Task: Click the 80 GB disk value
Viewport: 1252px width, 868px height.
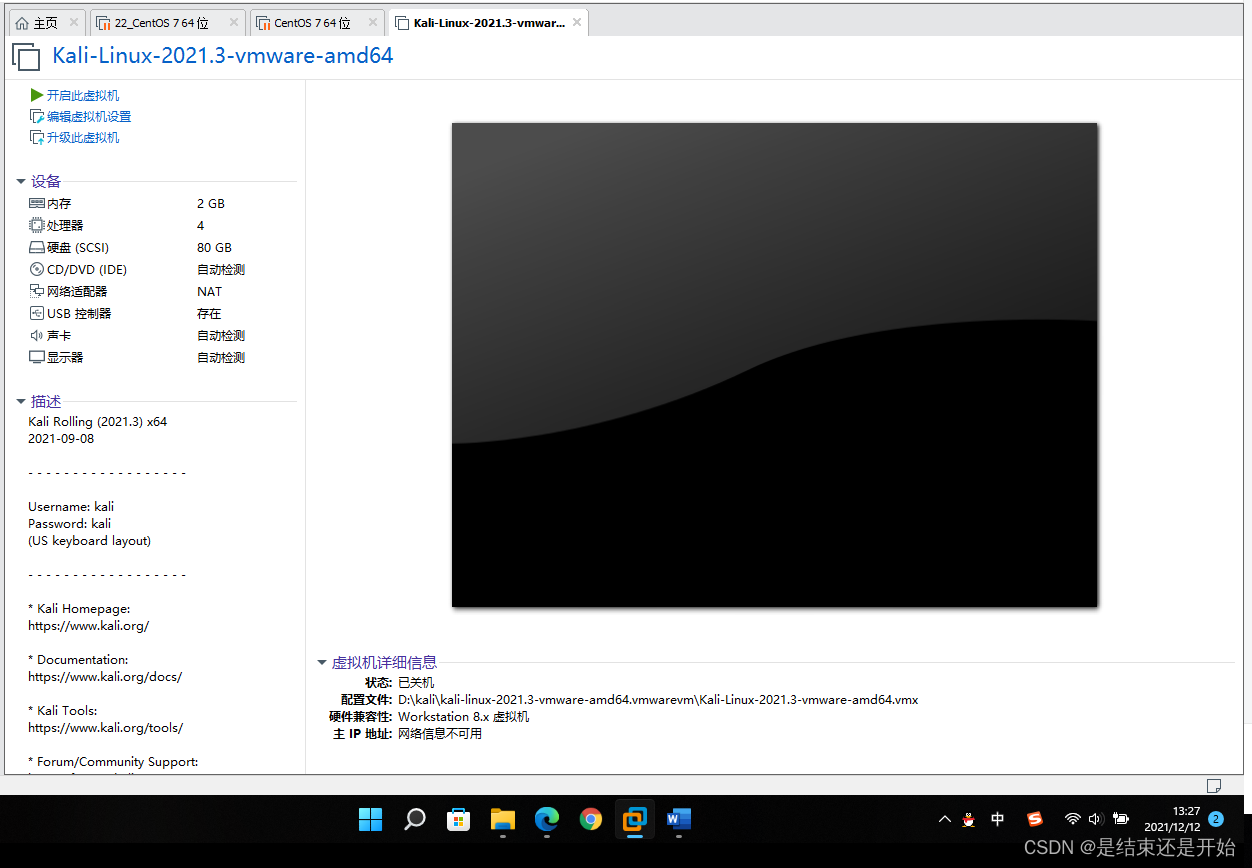Action: coord(214,247)
